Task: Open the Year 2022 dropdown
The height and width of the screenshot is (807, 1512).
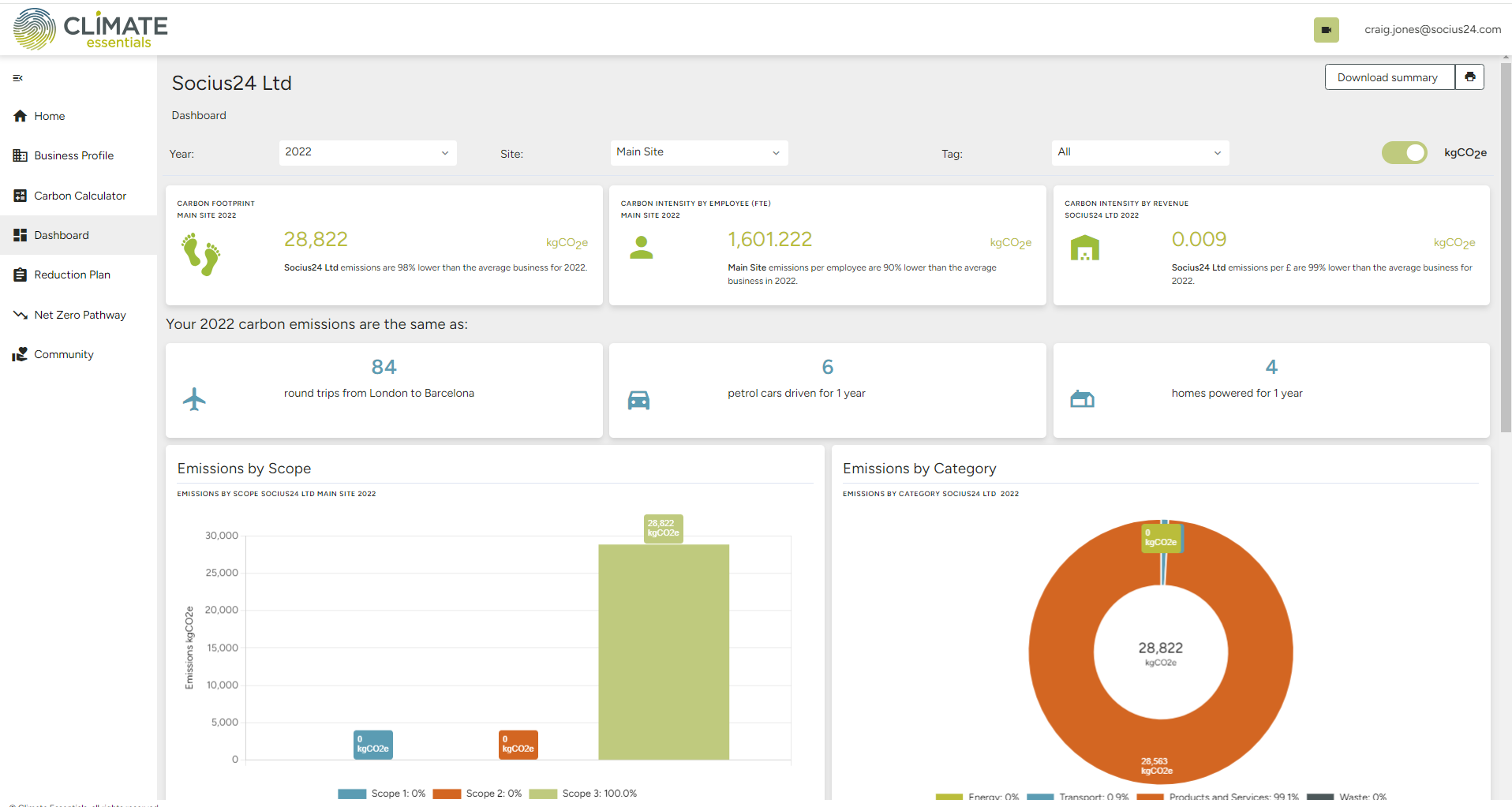Action: click(x=368, y=153)
